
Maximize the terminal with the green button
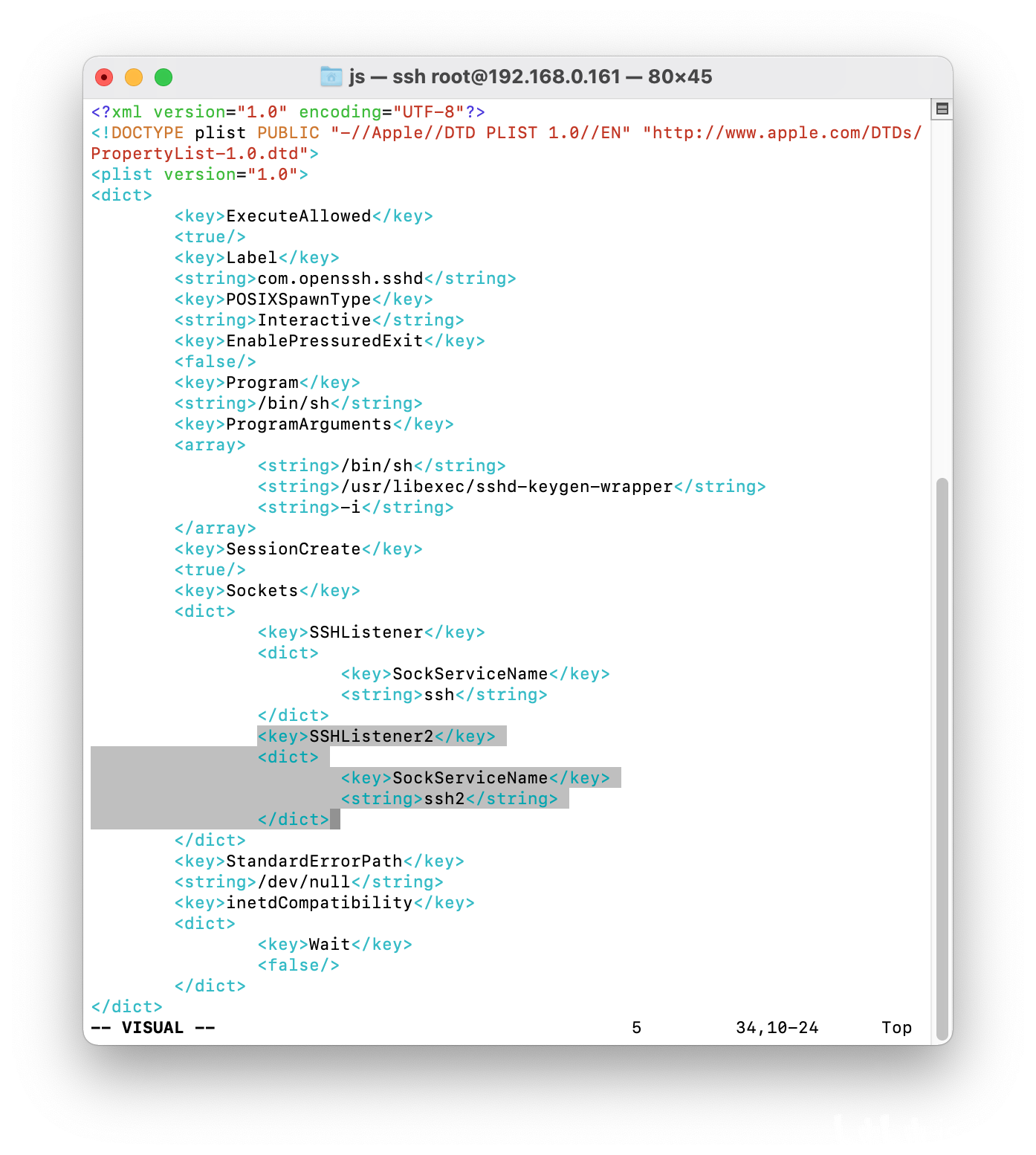pyautogui.click(x=164, y=77)
